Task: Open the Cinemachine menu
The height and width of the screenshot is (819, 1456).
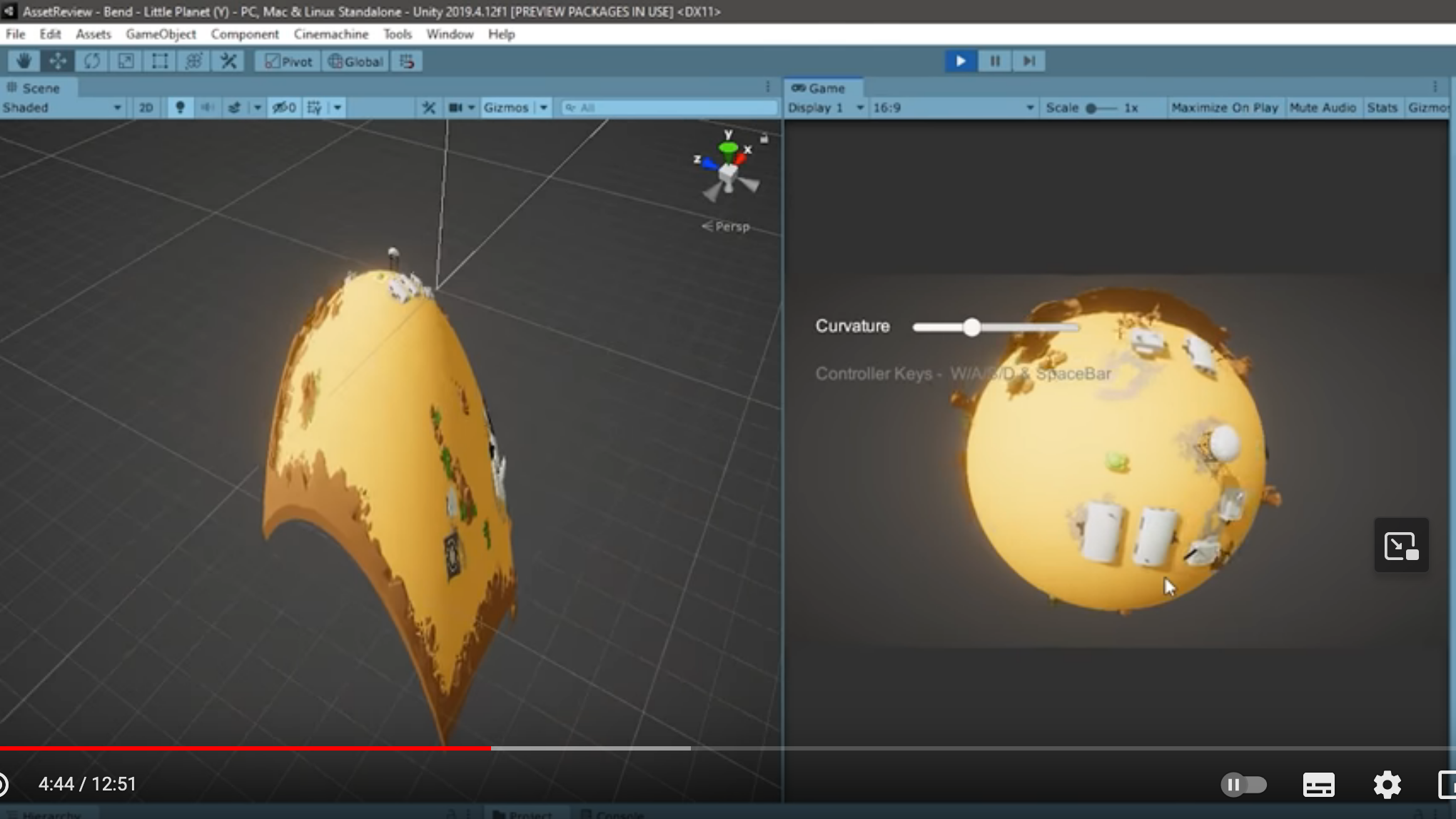Action: click(331, 34)
